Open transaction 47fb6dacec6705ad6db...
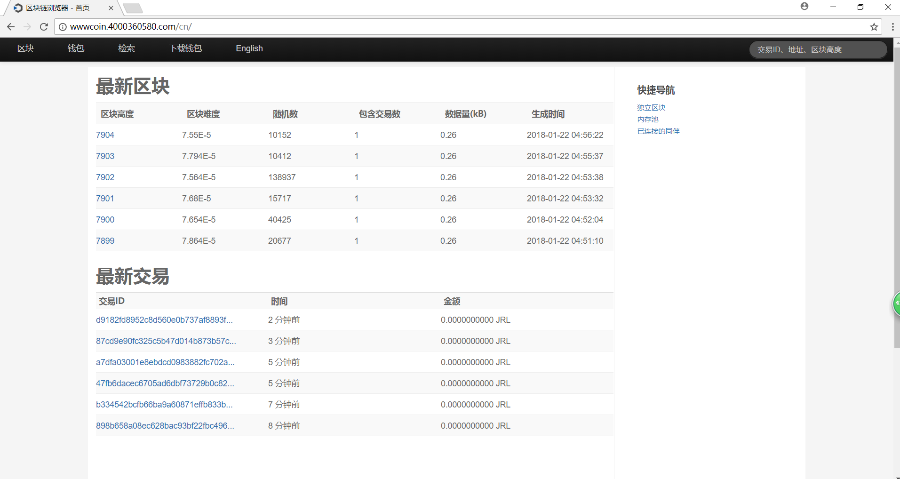Screen dimensions: 900x479 tap(165, 383)
